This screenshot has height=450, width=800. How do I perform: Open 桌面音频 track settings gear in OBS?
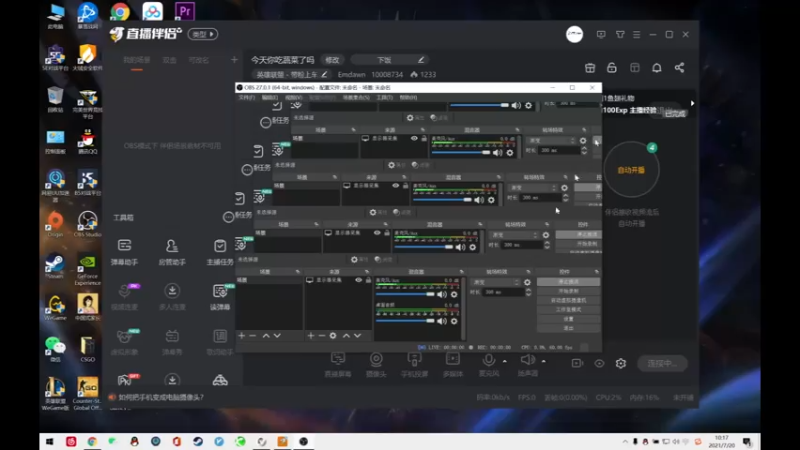[454, 321]
